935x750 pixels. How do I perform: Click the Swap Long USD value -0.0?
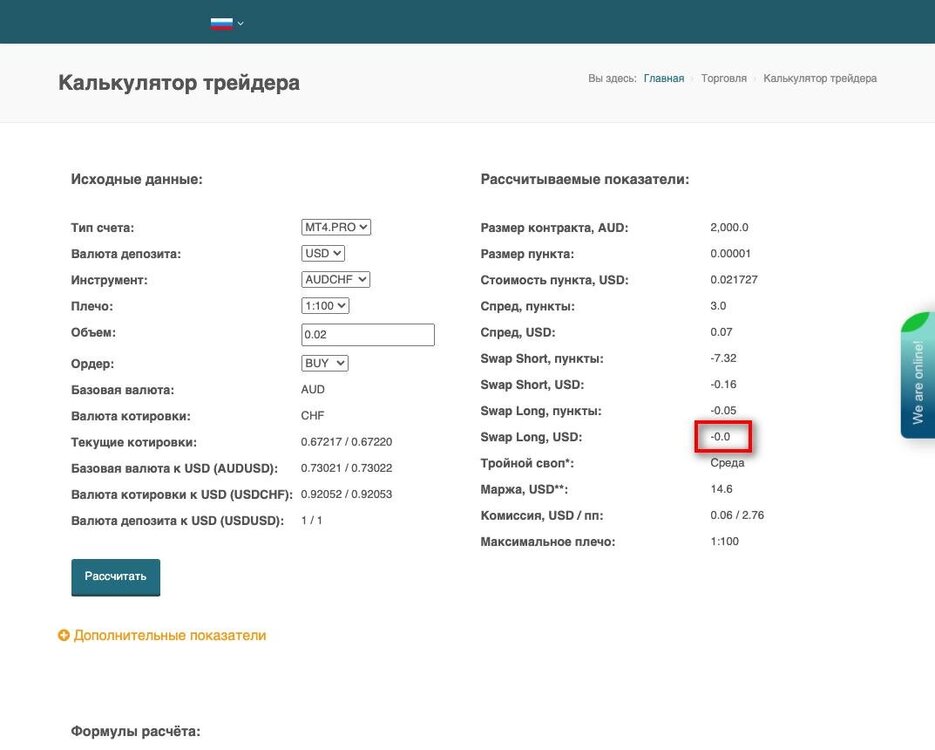pos(720,437)
